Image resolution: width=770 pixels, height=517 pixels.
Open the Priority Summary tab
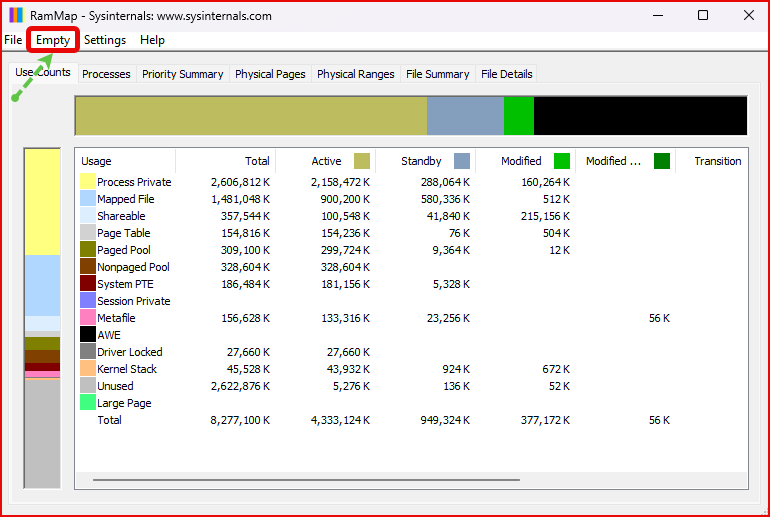(x=183, y=74)
